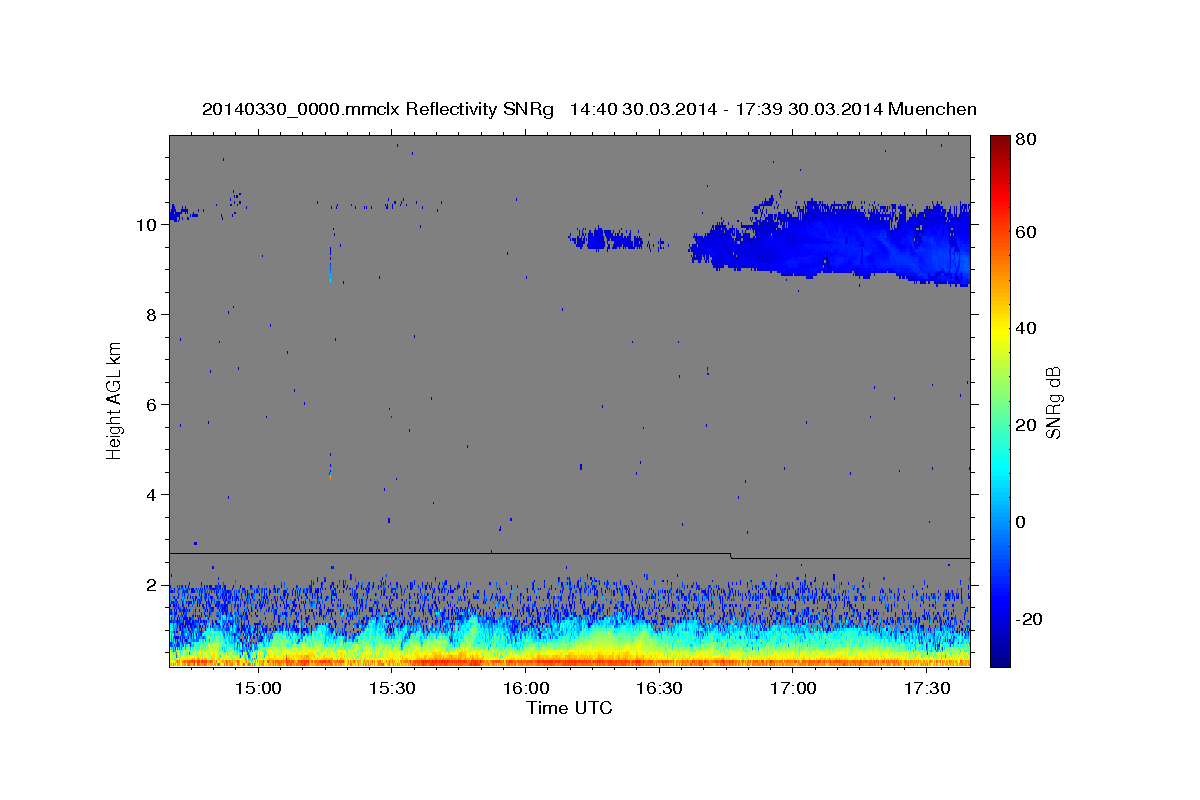Click the height tick label 6
This screenshot has width=1200, height=800.
click(153, 405)
